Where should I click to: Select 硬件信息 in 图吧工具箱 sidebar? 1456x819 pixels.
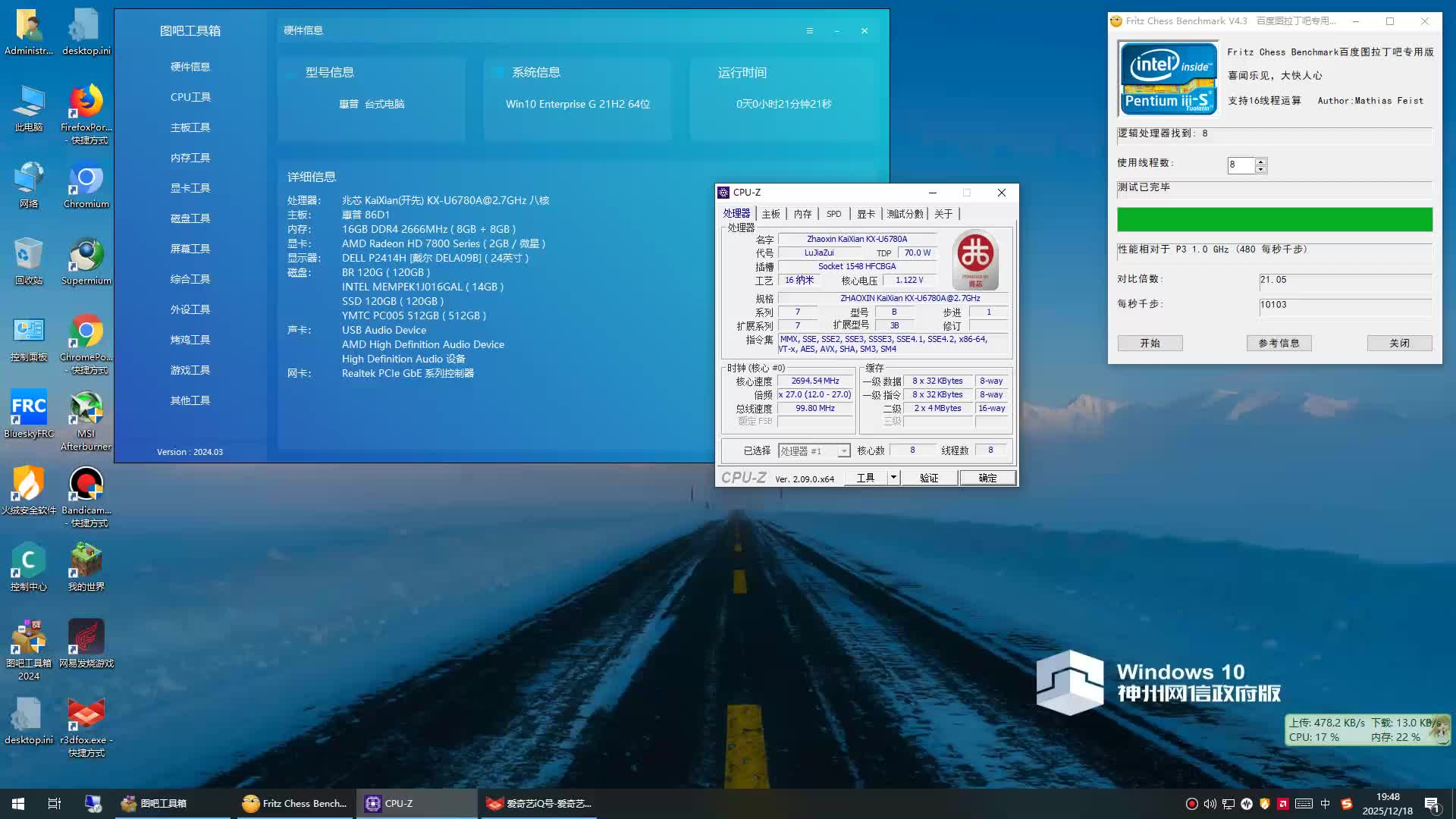tap(190, 67)
